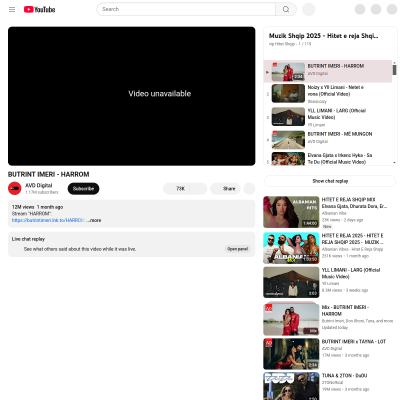Open AVD Digital channel avatar
The width and height of the screenshot is (400, 400).
tap(15, 188)
